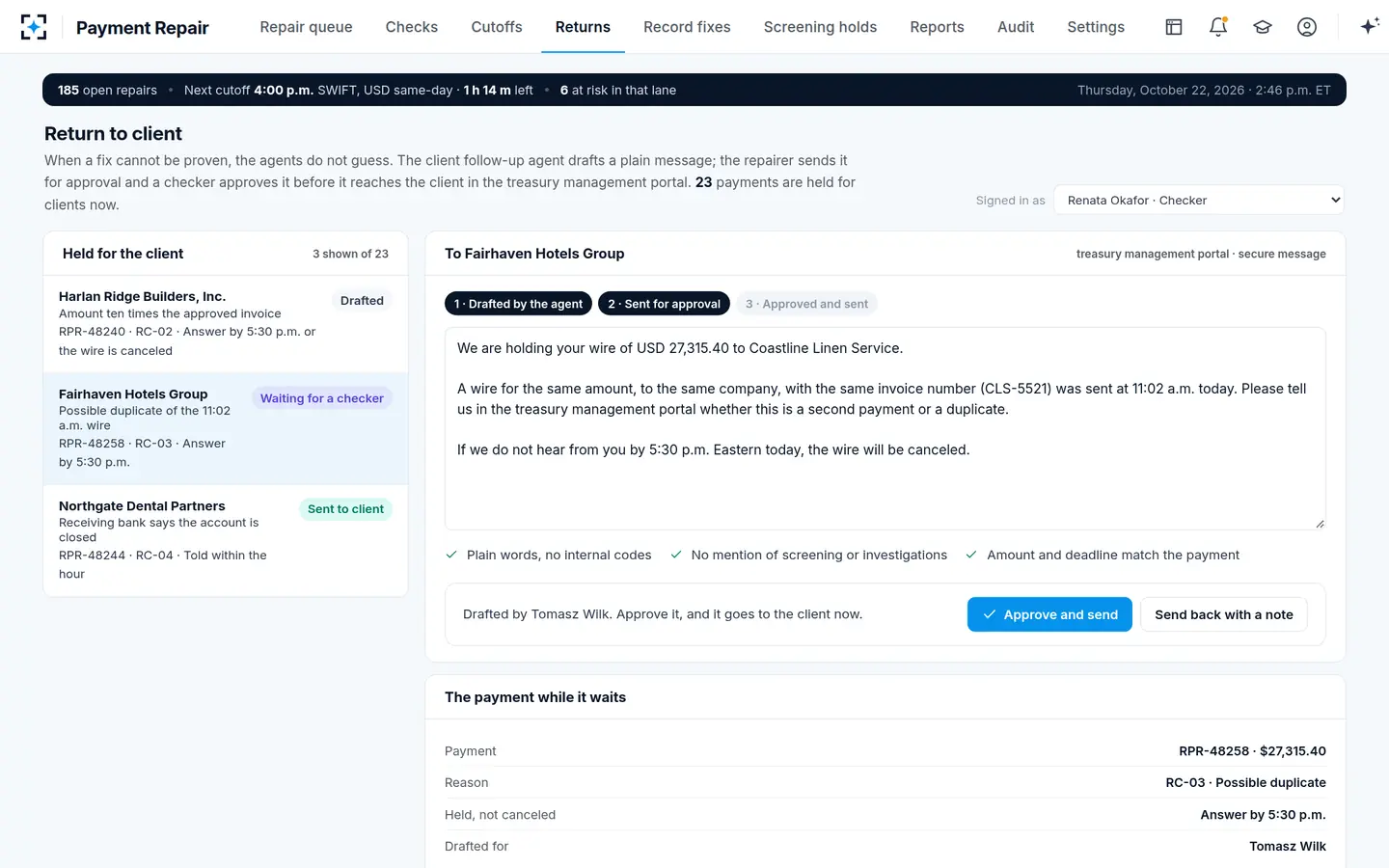Click step 1 Drafted by the agent

pos(518,304)
